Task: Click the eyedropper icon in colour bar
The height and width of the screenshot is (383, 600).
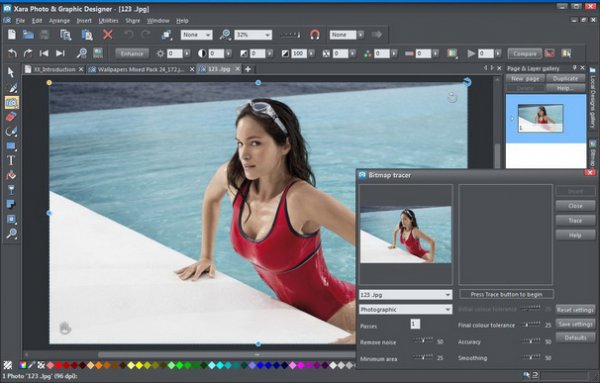Action: (32, 365)
